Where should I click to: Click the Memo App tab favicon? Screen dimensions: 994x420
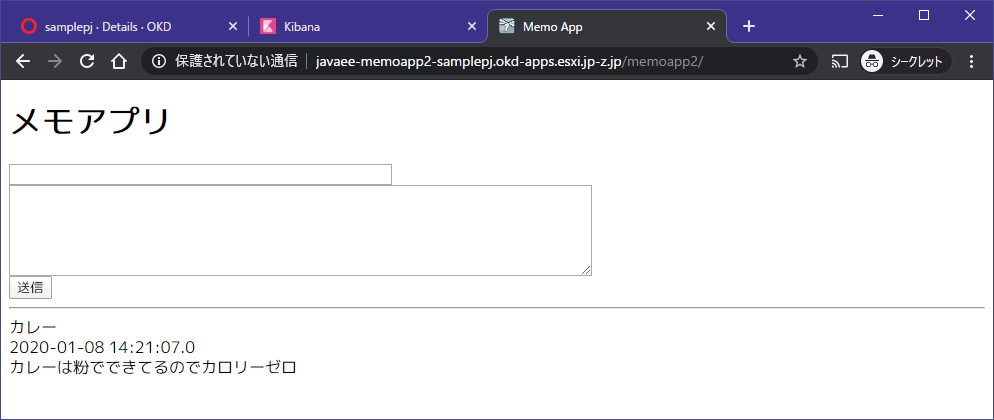click(507, 26)
